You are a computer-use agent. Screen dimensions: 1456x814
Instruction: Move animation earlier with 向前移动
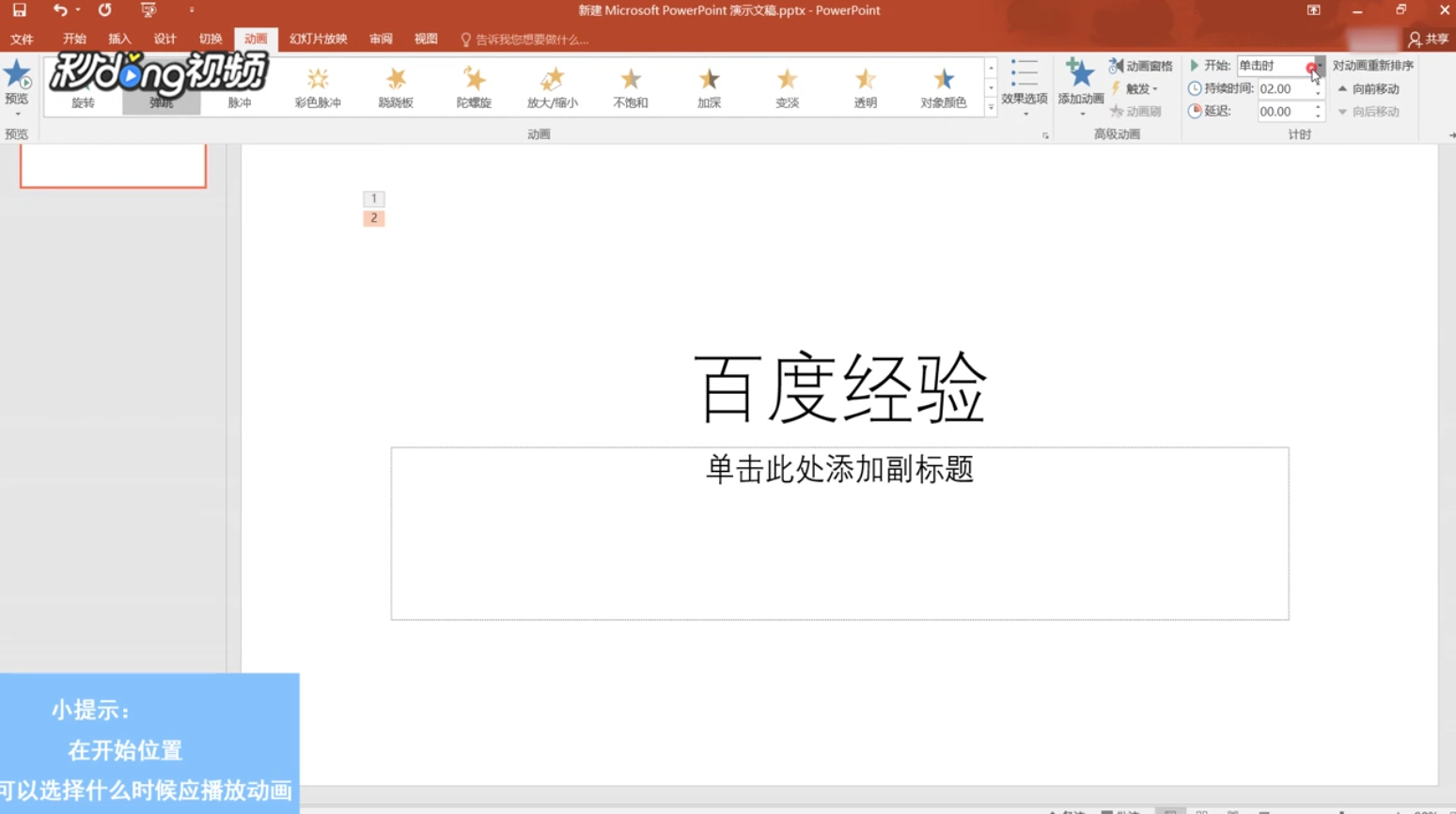pos(1368,88)
